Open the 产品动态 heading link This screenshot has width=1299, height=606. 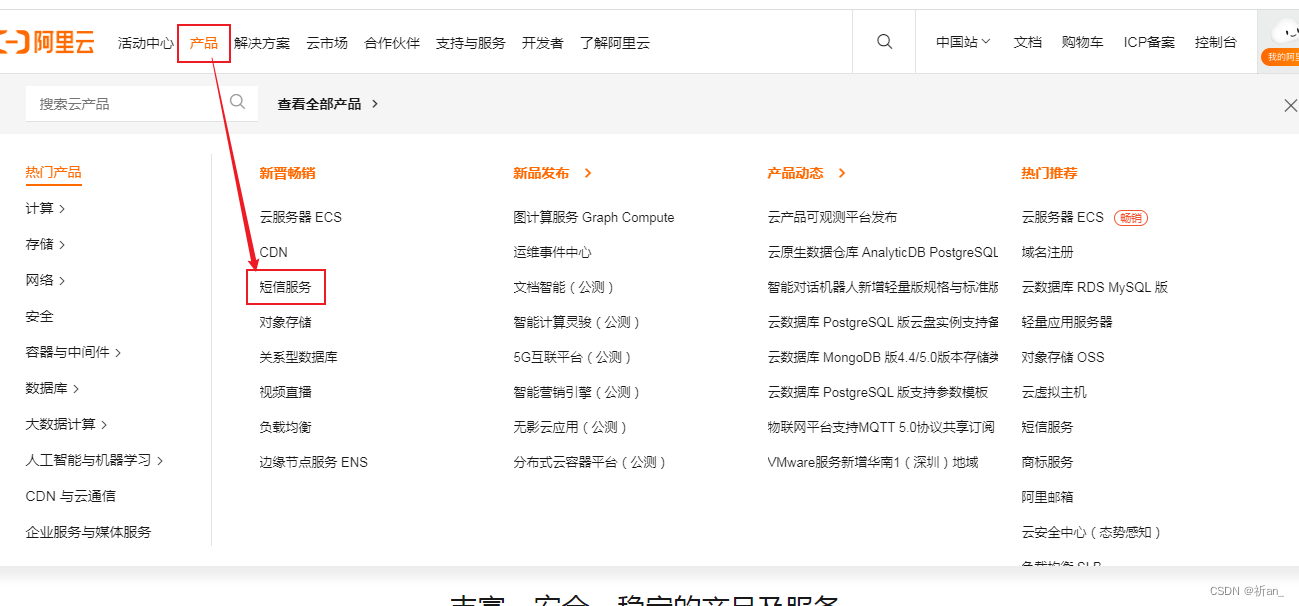(806, 173)
